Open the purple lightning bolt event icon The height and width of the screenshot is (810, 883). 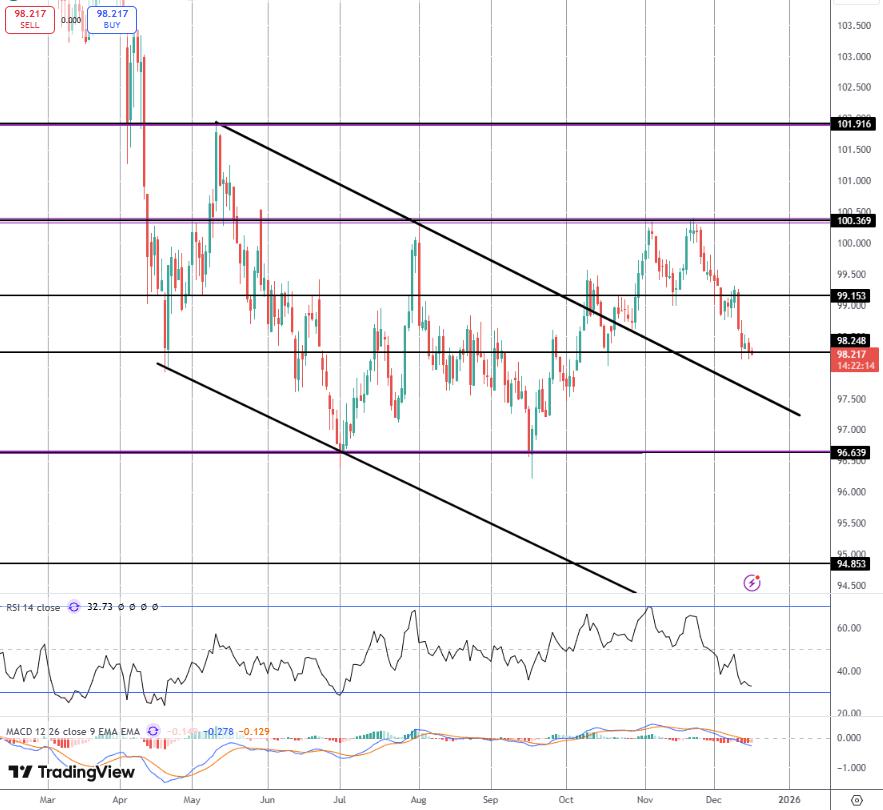coord(752,582)
